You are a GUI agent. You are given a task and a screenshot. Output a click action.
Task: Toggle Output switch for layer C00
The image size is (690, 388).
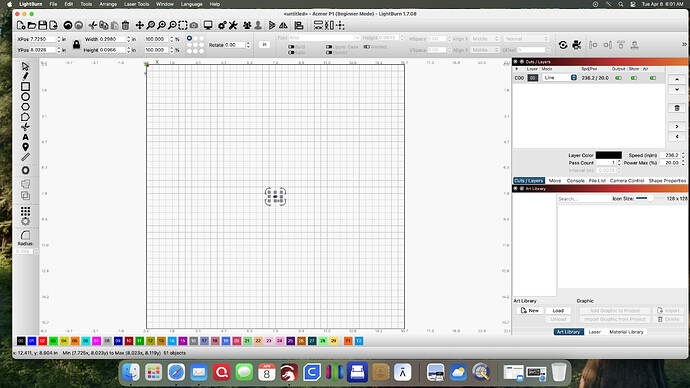click(x=618, y=78)
